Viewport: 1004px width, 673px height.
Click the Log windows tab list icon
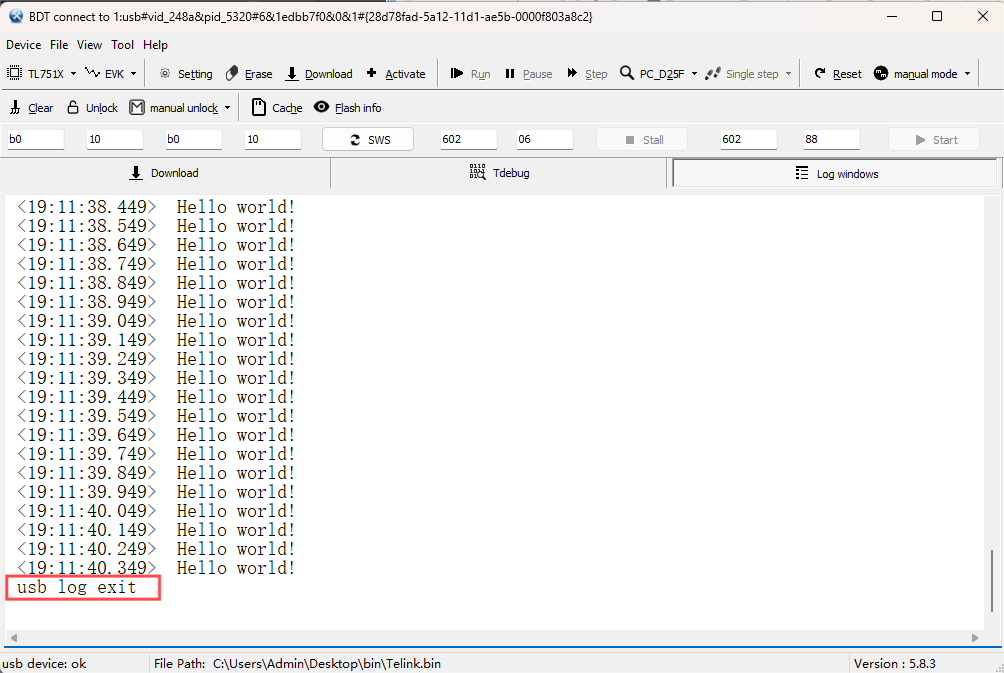[x=802, y=173]
